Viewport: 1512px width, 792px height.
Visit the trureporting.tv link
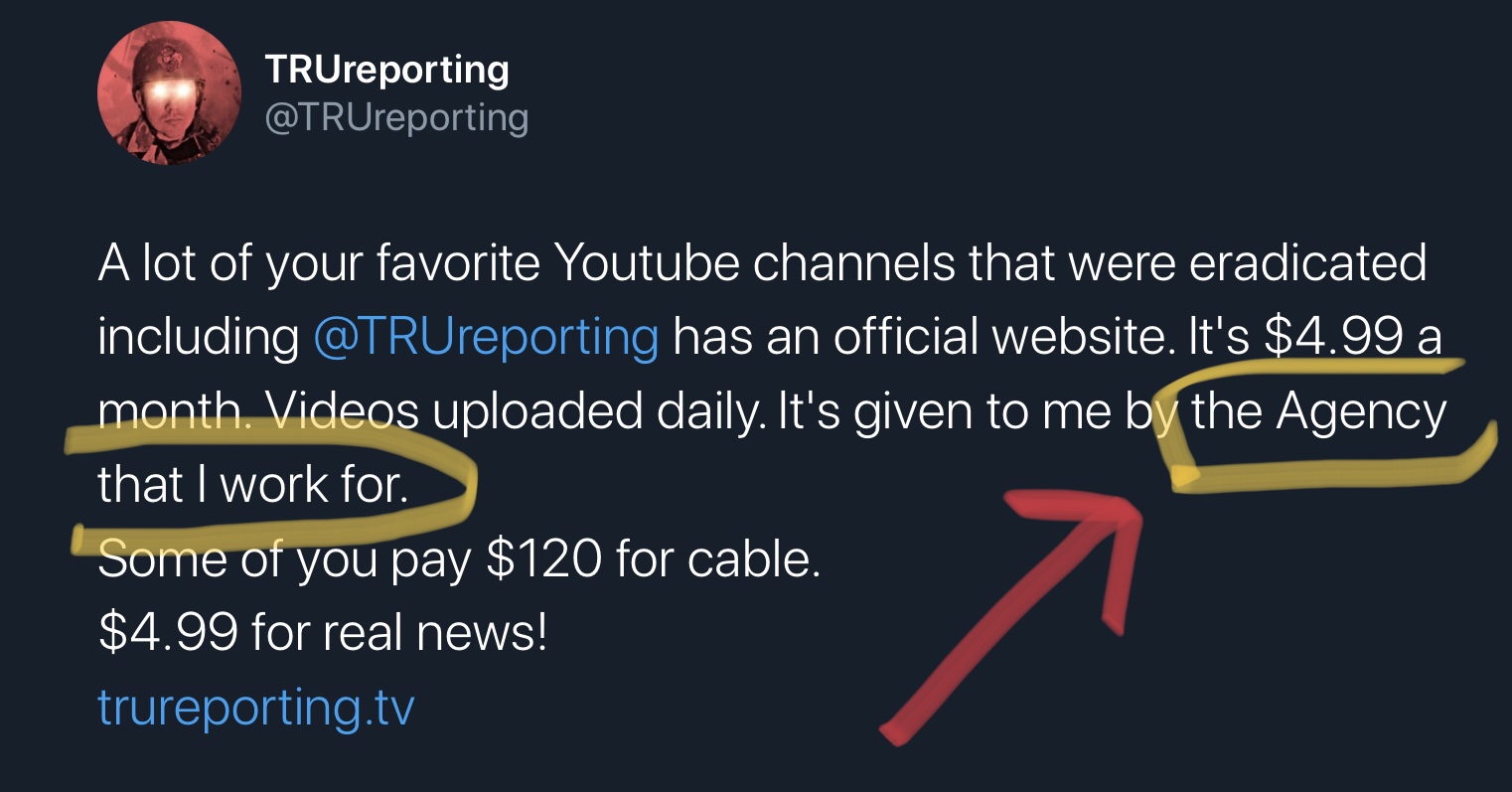click(255, 707)
